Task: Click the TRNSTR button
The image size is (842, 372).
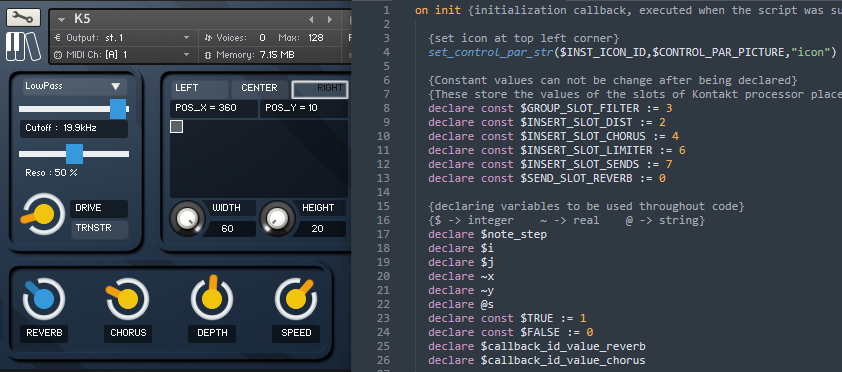Action: pyautogui.click(x=100, y=229)
